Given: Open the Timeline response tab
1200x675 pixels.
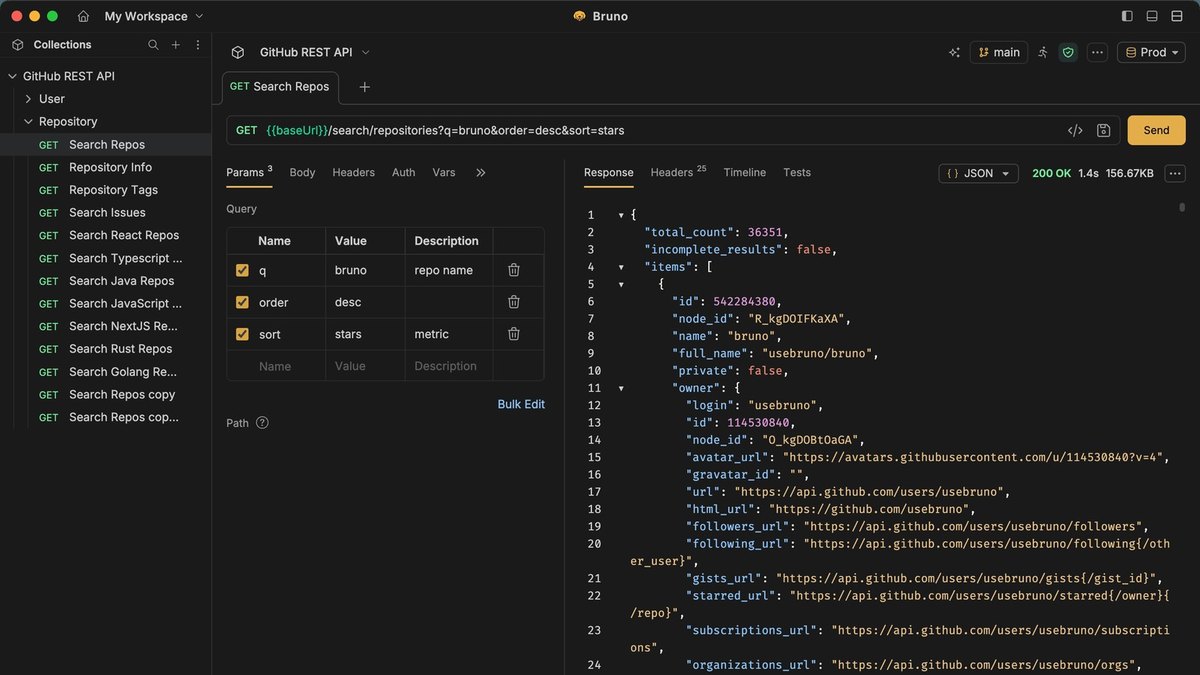Looking at the screenshot, I should click(744, 172).
